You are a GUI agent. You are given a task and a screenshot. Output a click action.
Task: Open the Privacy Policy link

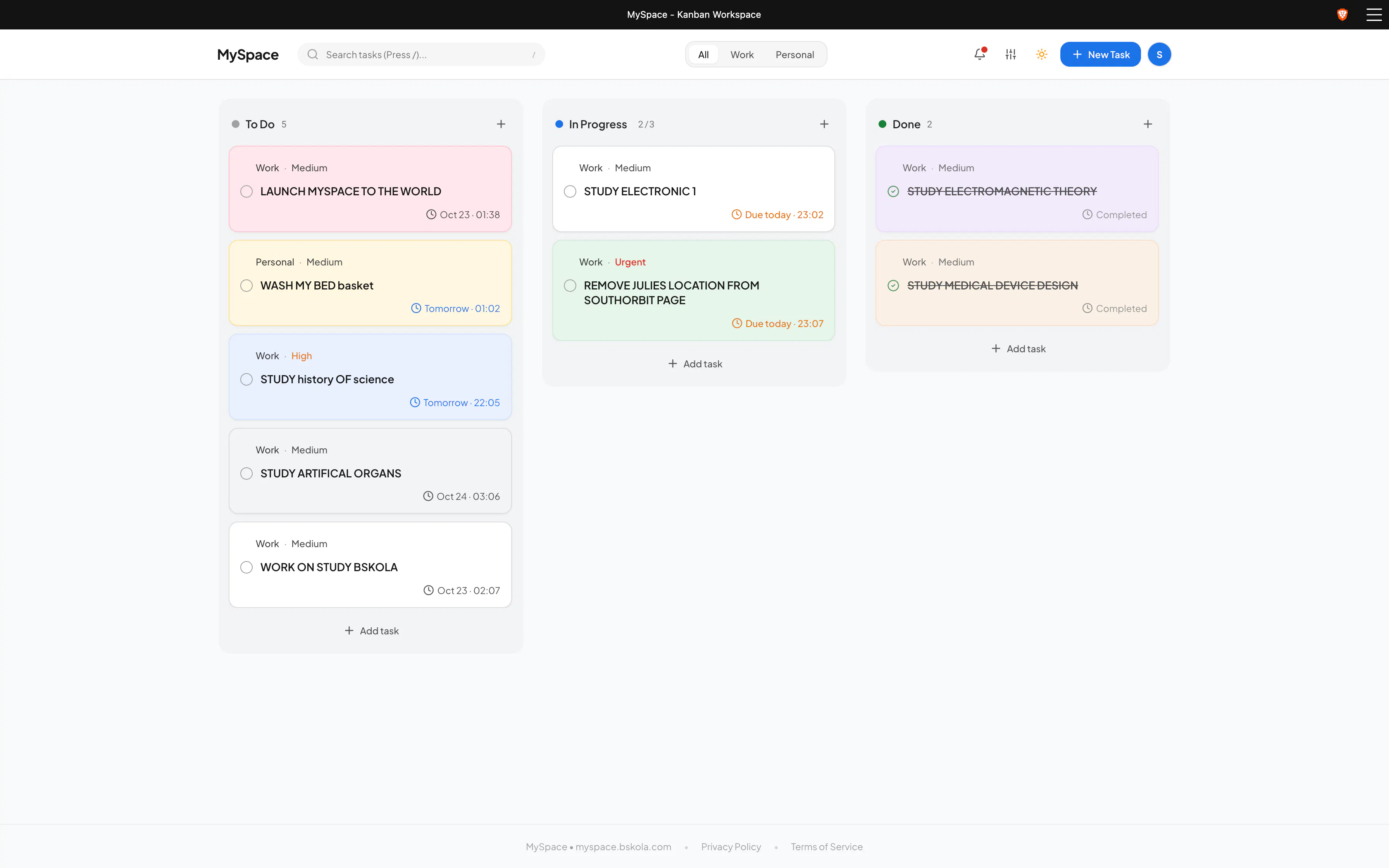(731, 847)
